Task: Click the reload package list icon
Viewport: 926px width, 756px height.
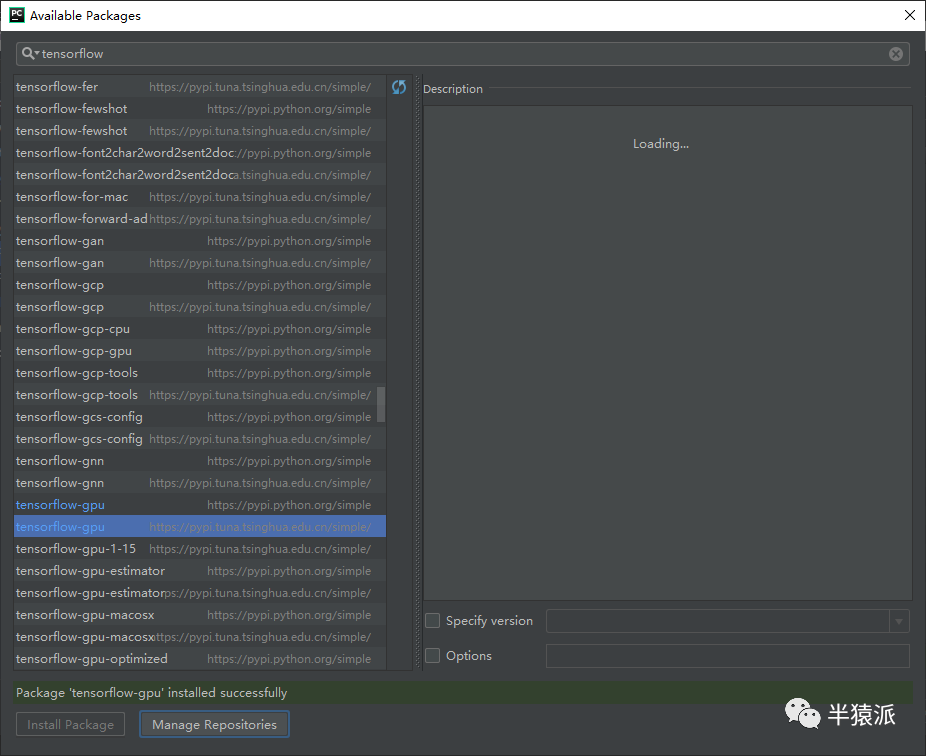Action: tap(399, 87)
